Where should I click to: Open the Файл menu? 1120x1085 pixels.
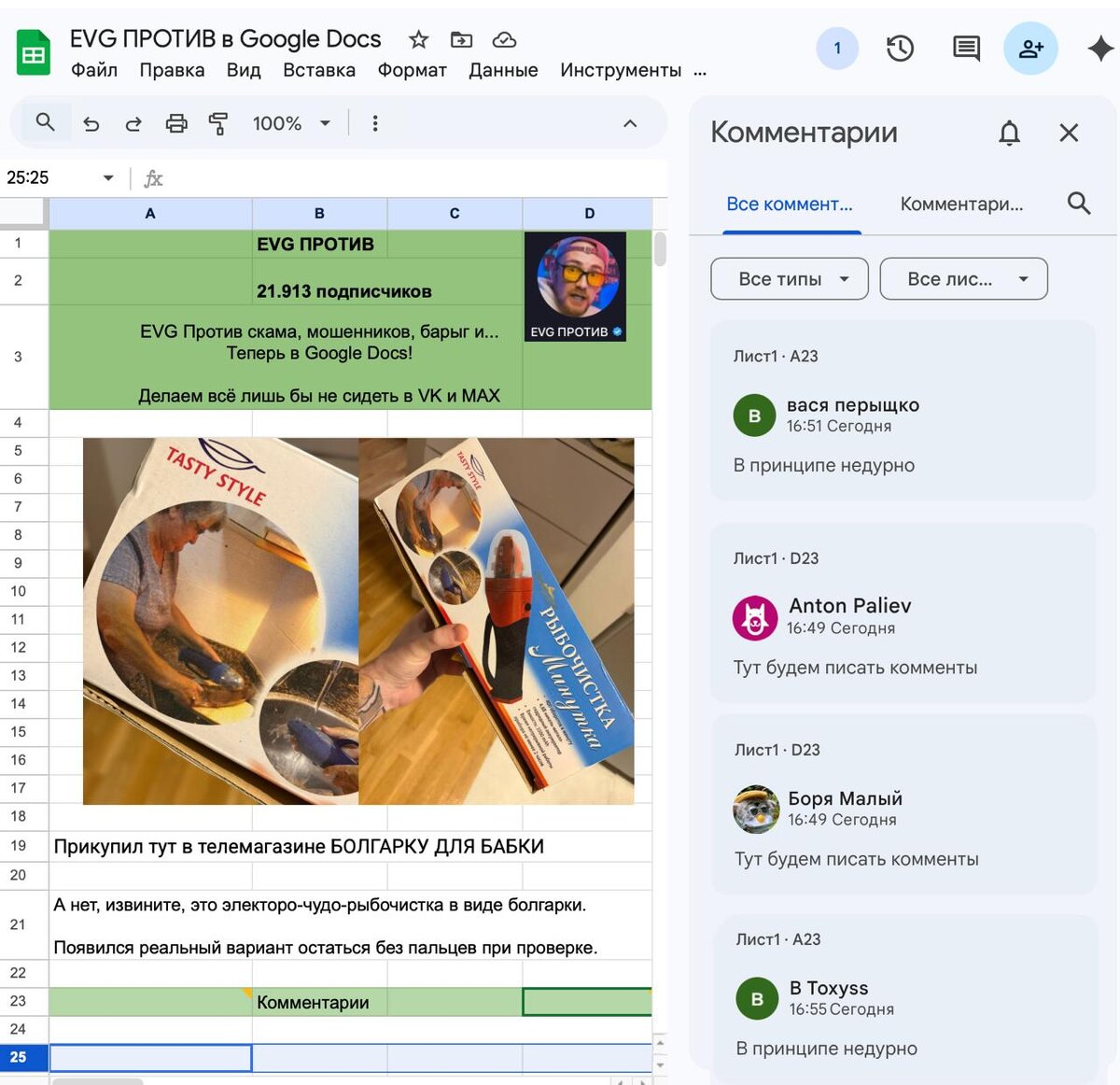94,70
